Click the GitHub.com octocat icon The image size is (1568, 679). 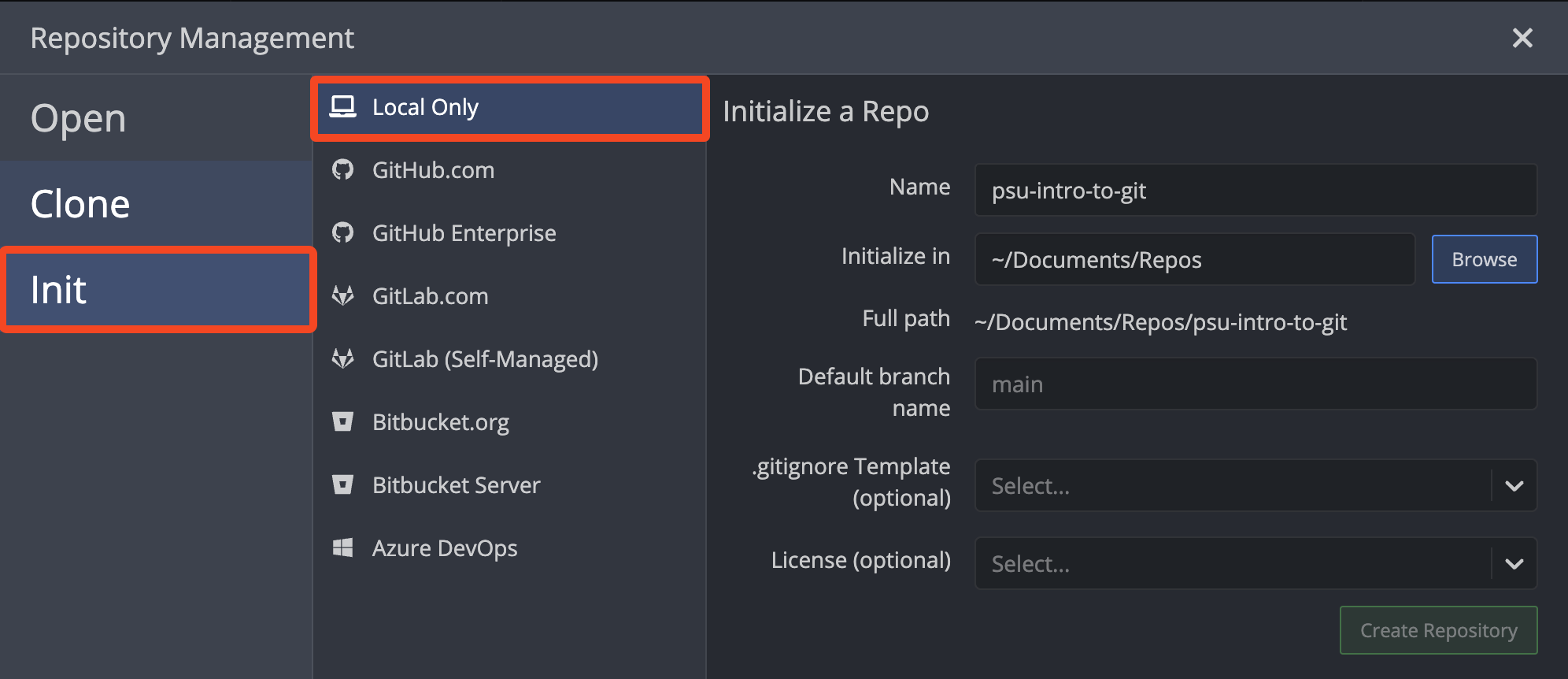[x=342, y=169]
